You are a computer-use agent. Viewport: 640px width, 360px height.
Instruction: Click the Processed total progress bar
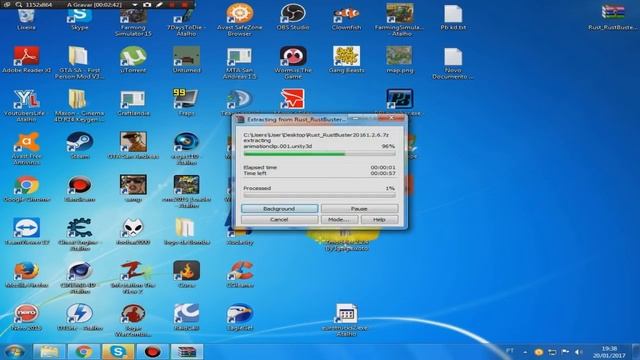coord(319,196)
